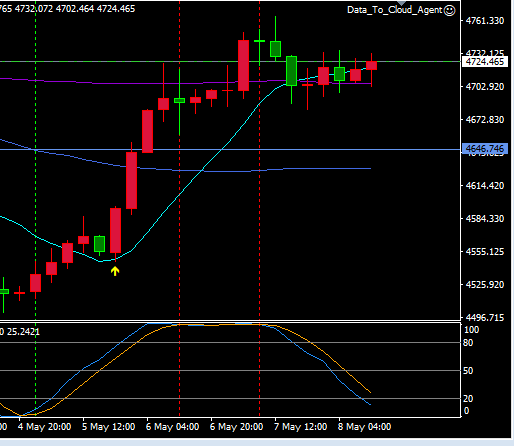Viewport: 514px width, 446px height.
Task: Click the last red candle at the current price
Action: tap(372, 66)
